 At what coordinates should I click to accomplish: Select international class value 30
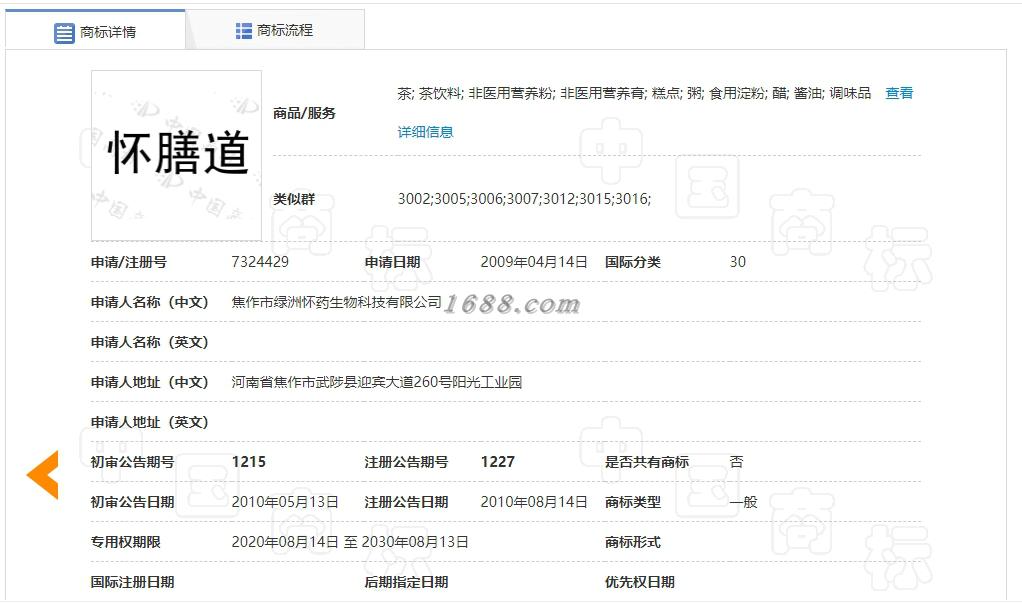pos(737,262)
